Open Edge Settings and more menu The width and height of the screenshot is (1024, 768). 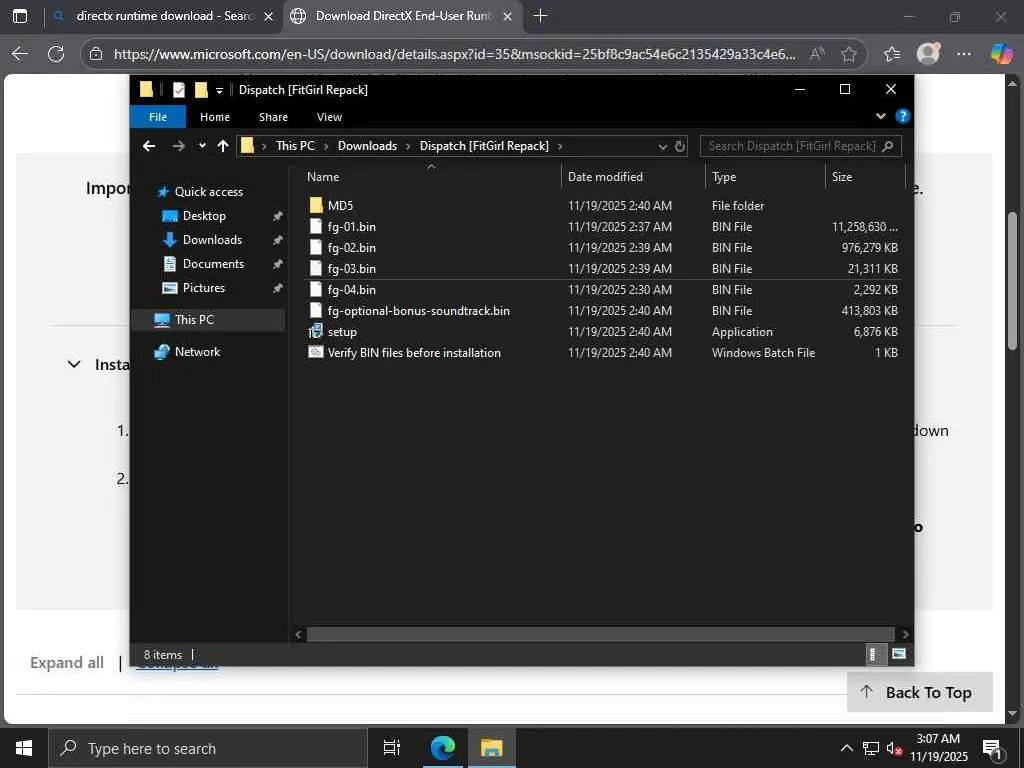[964, 54]
